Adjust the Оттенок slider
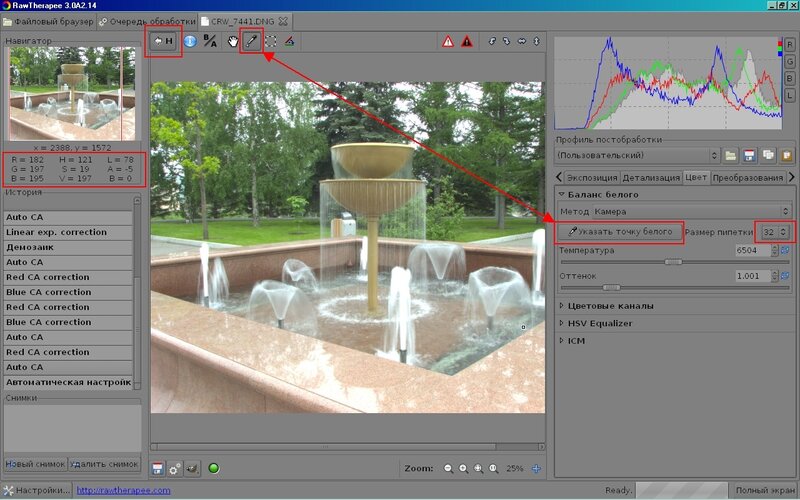 611,288
